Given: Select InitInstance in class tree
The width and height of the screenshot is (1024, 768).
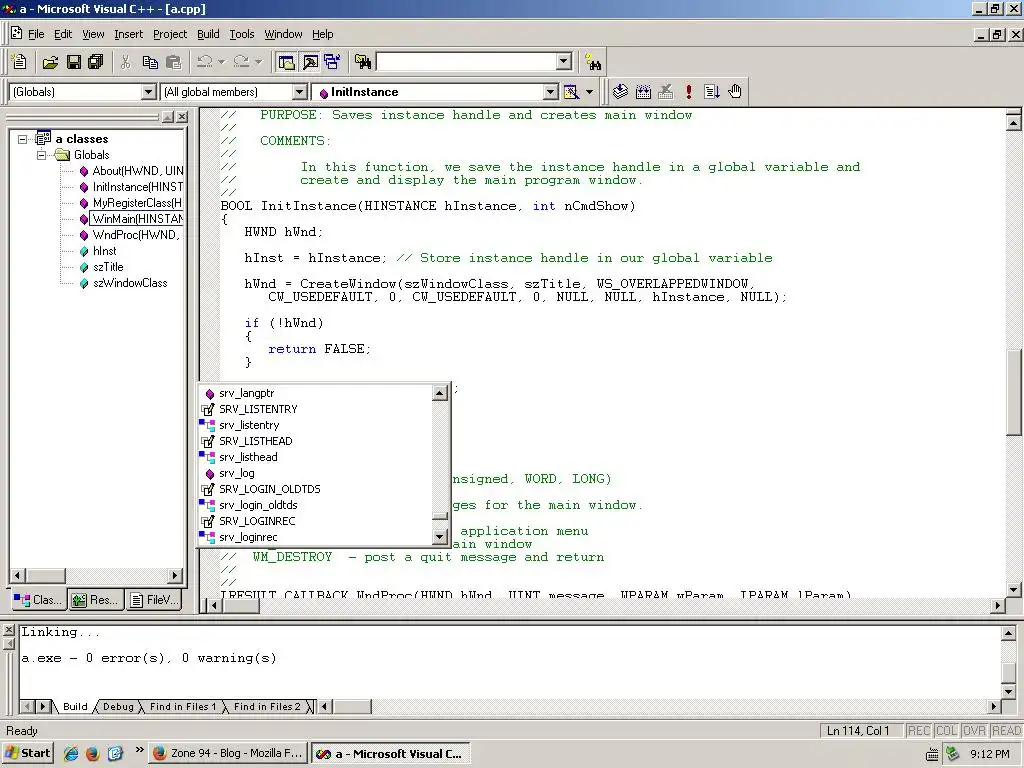Looking at the screenshot, I should tap(132, 187).
